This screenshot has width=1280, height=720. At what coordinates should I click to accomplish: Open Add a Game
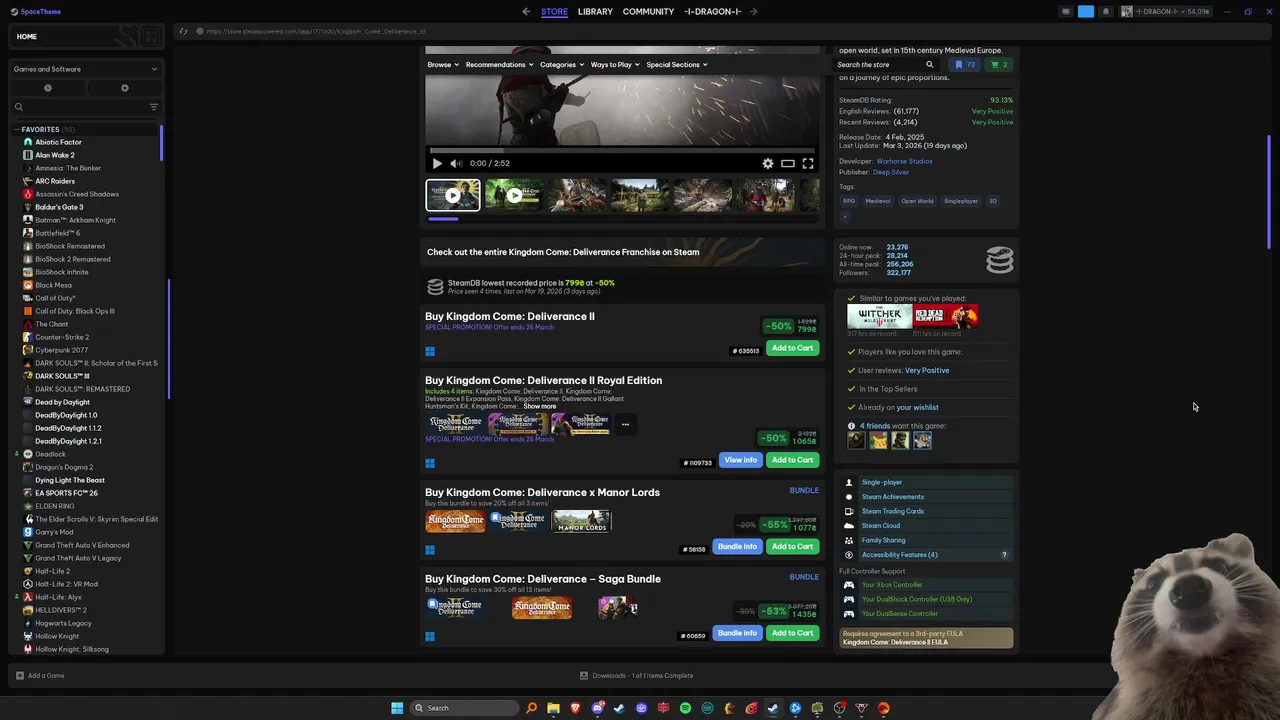pyautogui.click(x=40, y=676)
